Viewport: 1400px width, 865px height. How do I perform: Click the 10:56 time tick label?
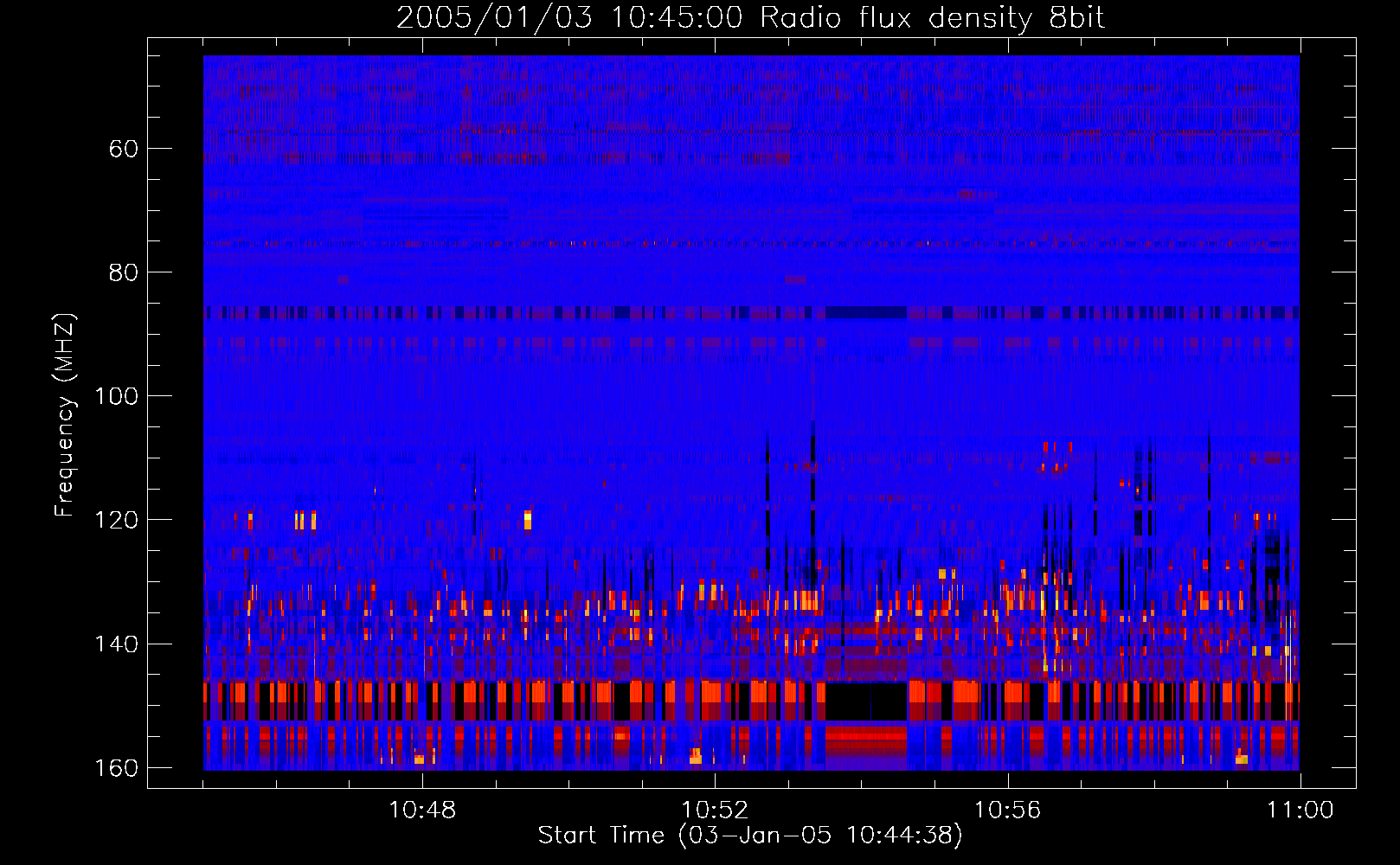1007,811
